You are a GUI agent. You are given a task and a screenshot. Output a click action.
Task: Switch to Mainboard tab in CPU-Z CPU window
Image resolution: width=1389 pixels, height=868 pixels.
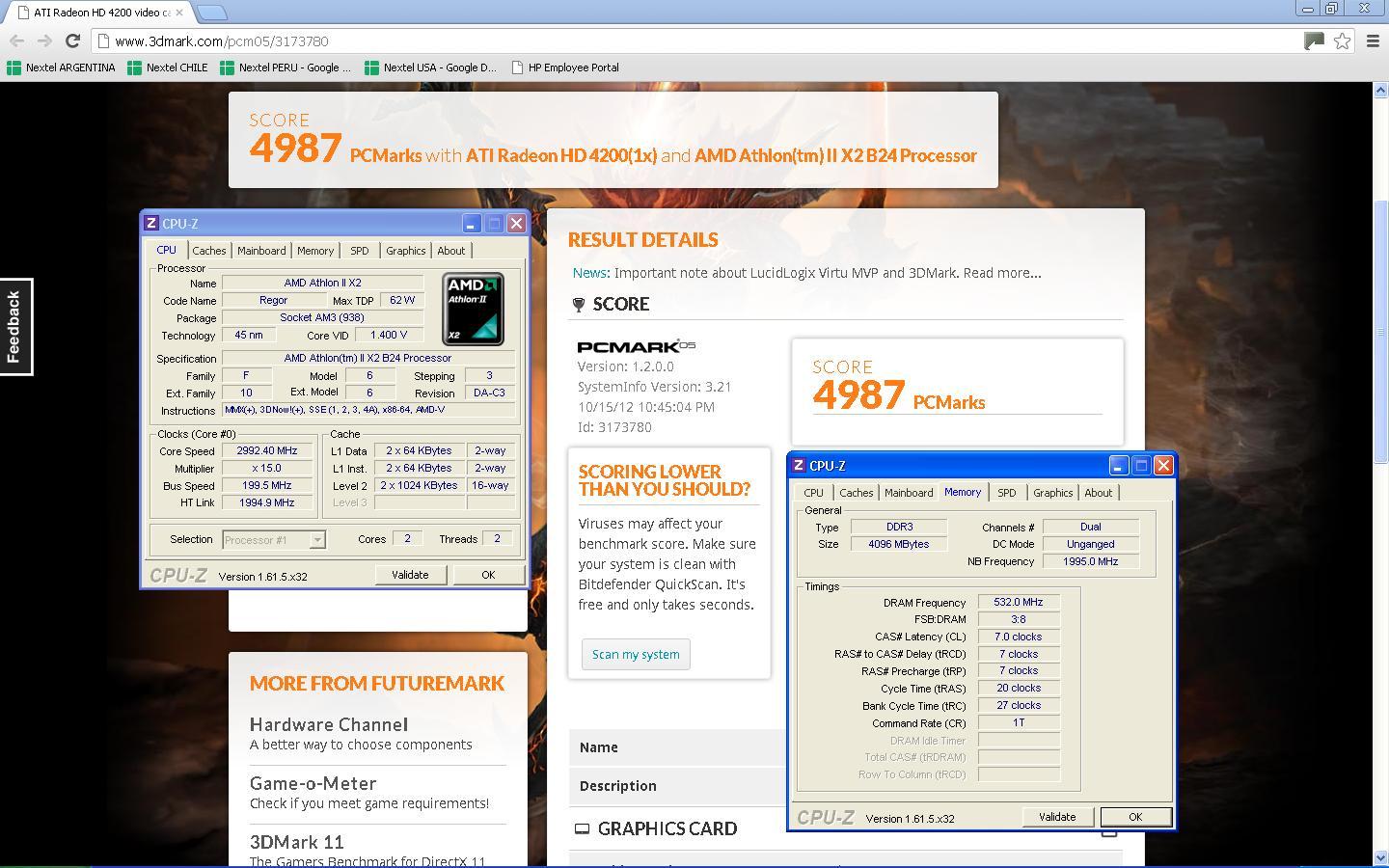point(261,251)
